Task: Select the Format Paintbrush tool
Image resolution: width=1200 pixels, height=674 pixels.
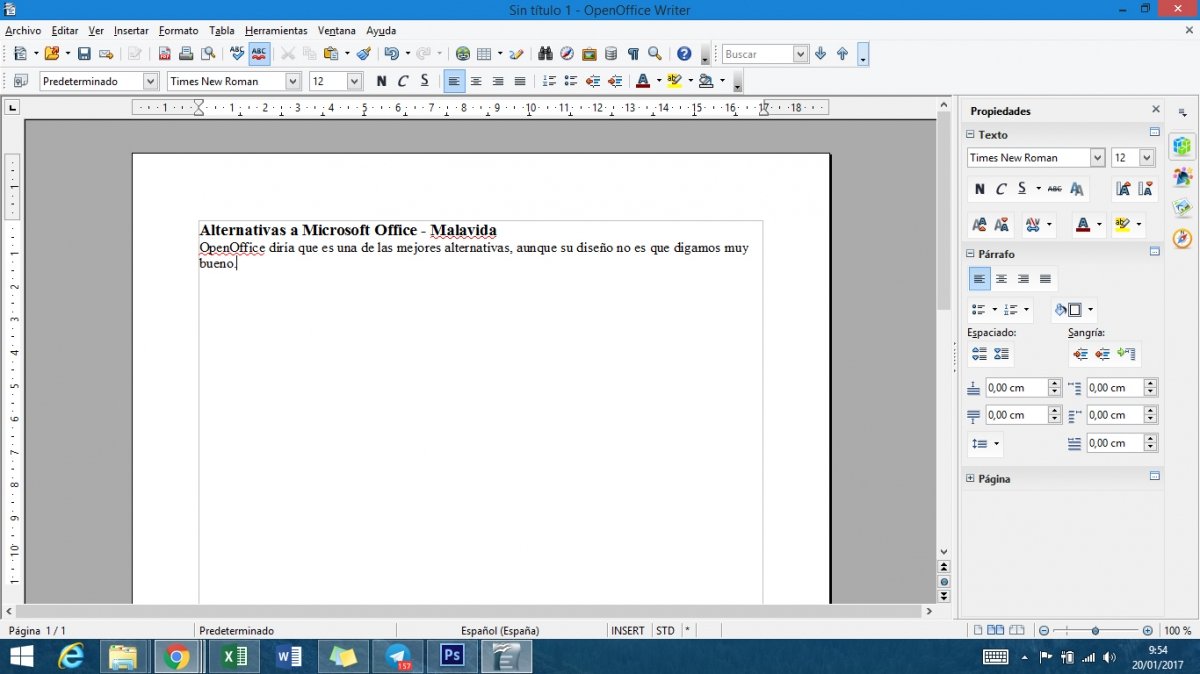Action: point(364,54)
